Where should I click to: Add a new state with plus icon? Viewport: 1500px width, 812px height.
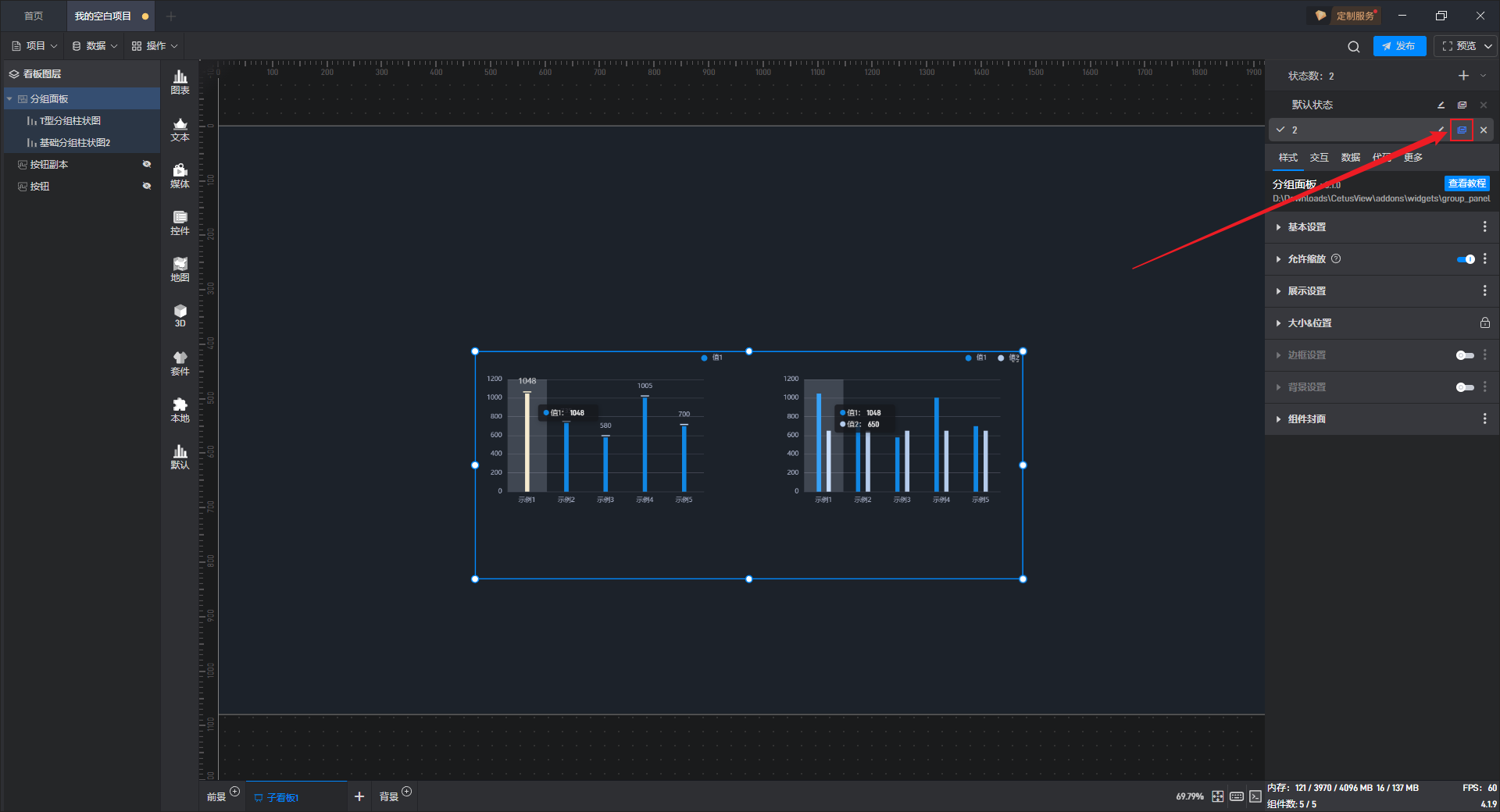click(1463, 76)
